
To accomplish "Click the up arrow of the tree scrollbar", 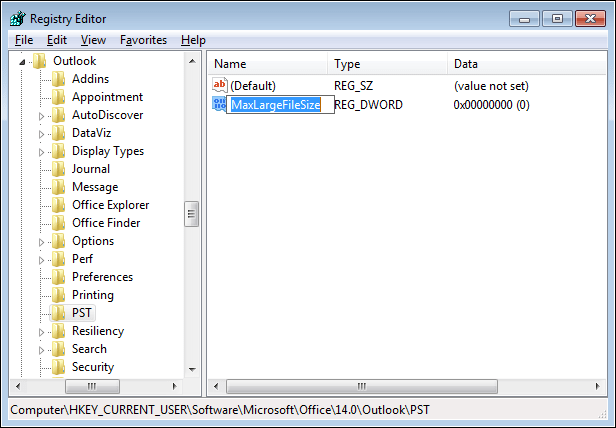I will coord(192,61).
